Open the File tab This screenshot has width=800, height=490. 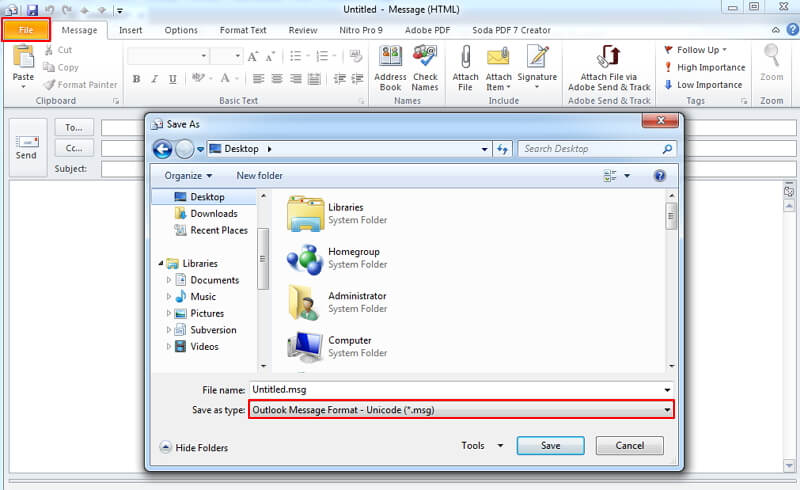tap(26, 30)
